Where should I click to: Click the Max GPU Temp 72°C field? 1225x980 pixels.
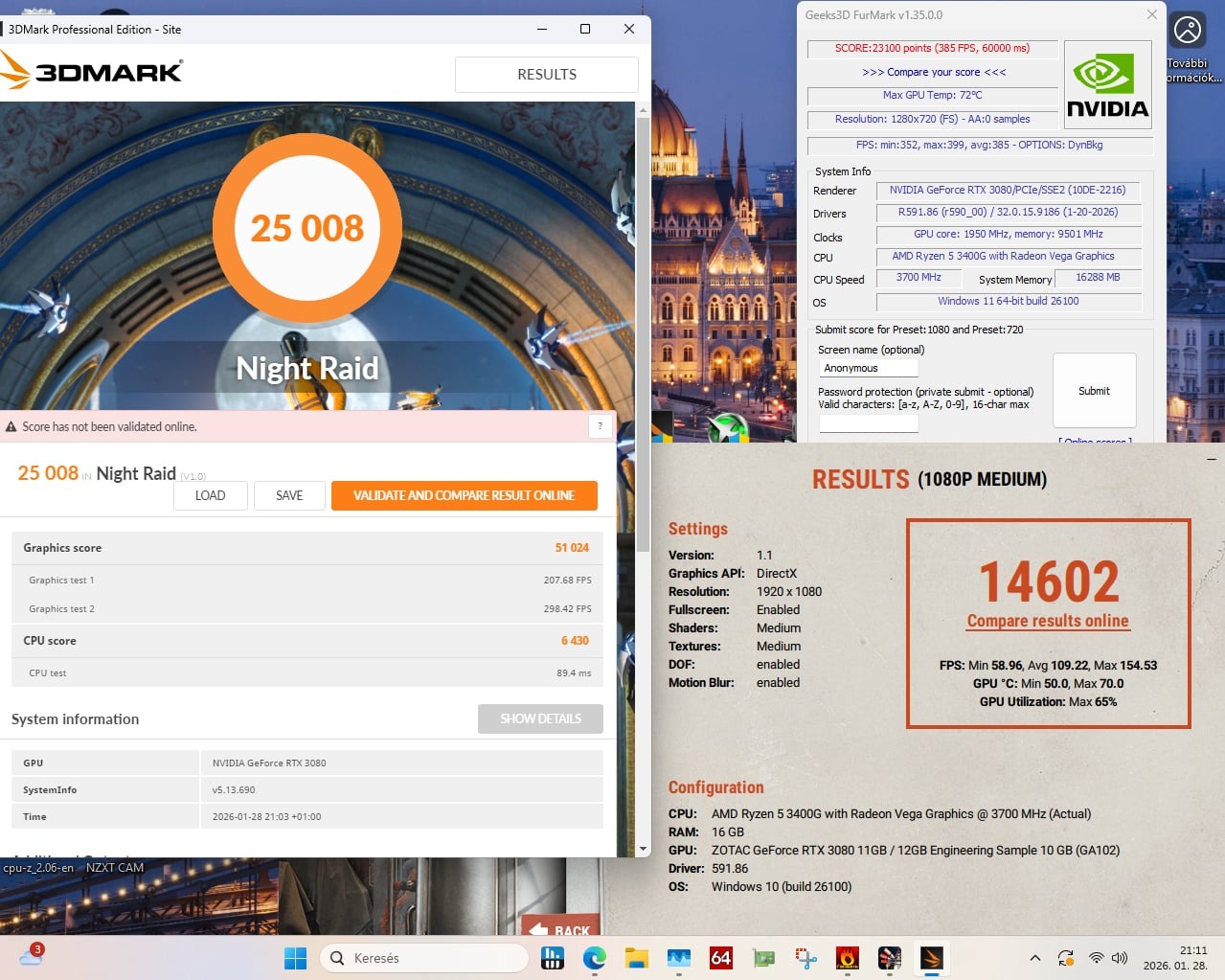point(932,96)
